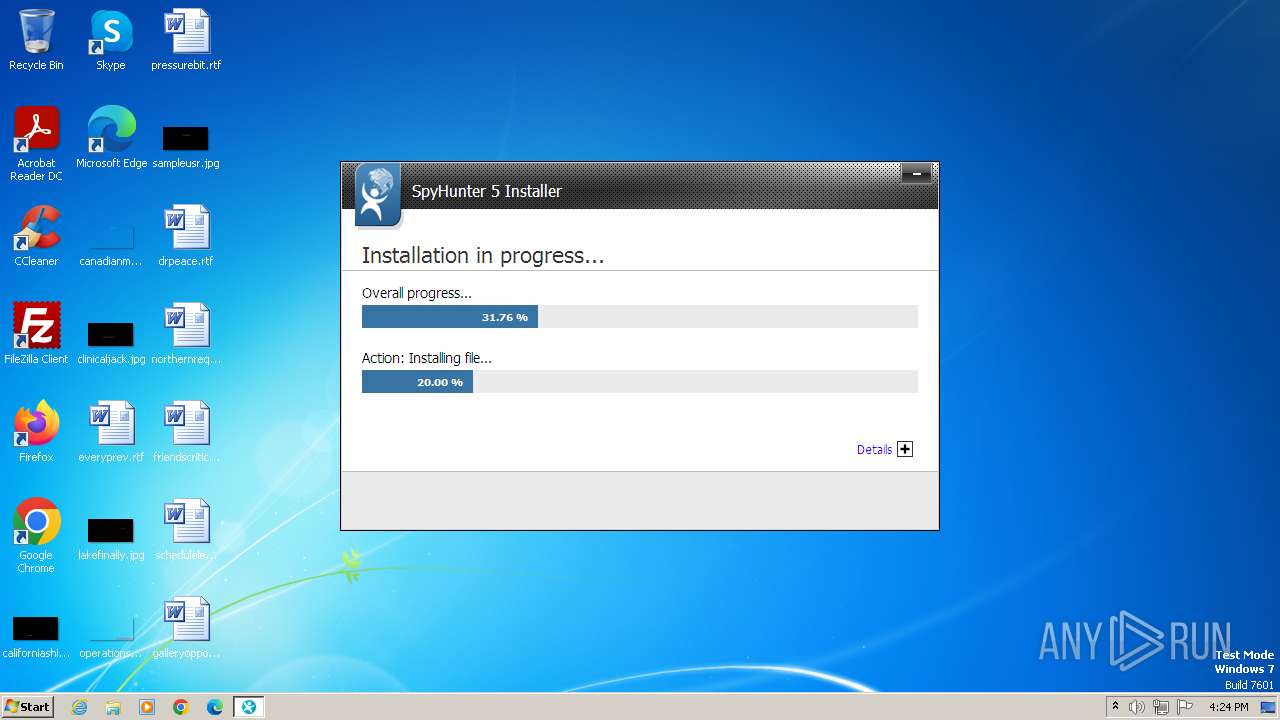Screen dimensions: 1280x720
Task: Launch Edge from the taskbar
Action: (215, 707)
